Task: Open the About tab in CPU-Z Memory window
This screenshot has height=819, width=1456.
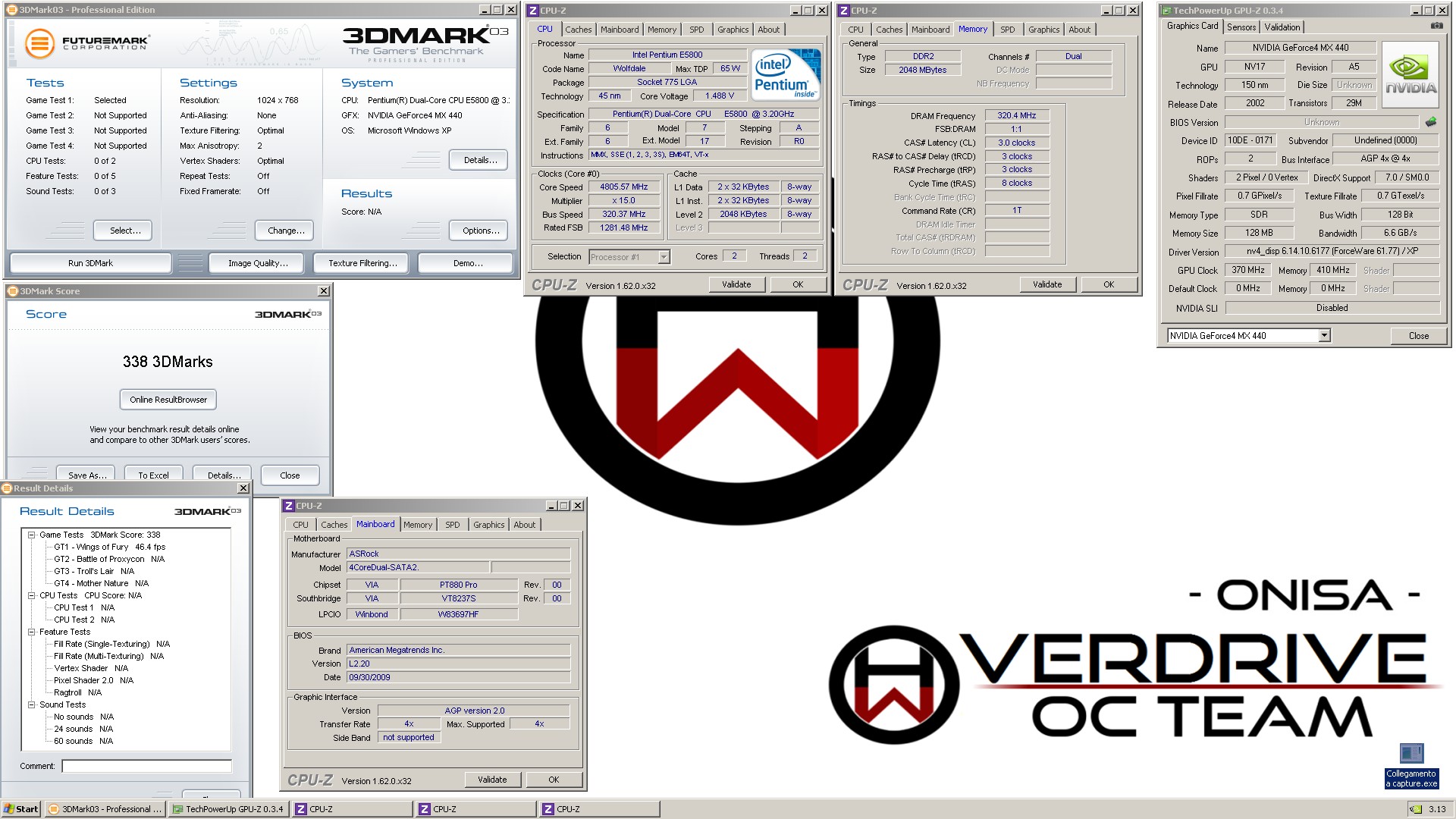Action: [x=1079, y=30]
